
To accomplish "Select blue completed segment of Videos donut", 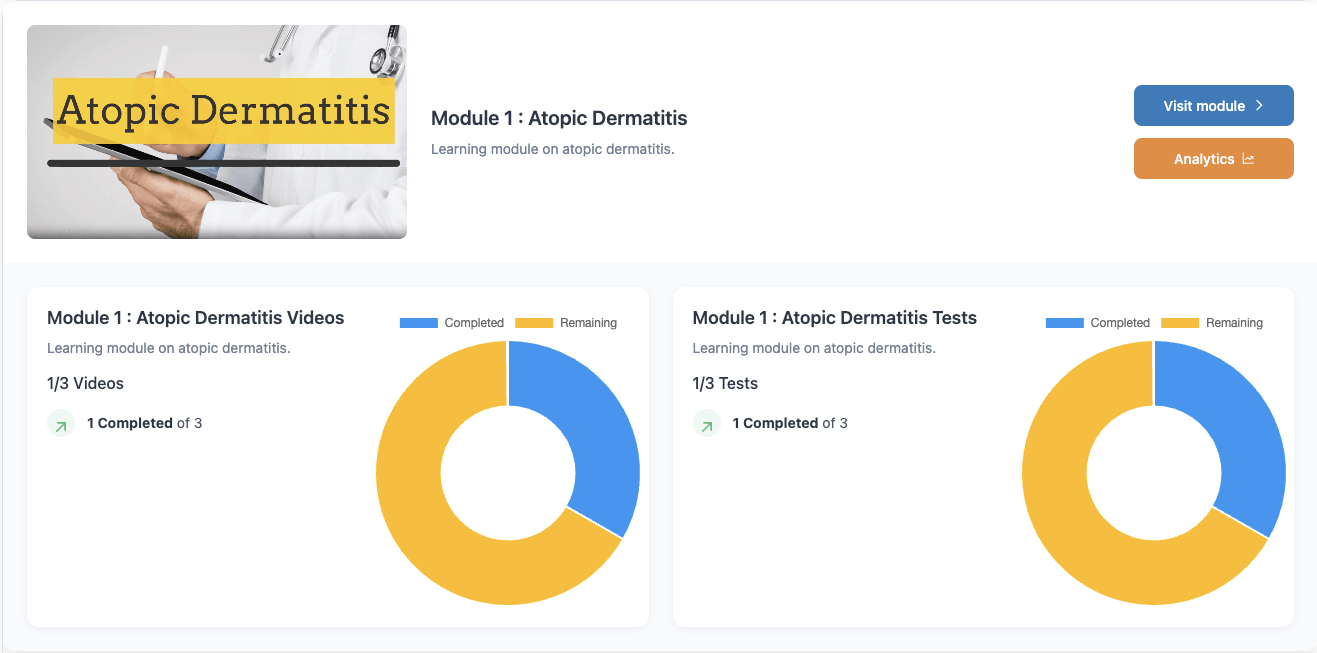I will coord(590,430).
